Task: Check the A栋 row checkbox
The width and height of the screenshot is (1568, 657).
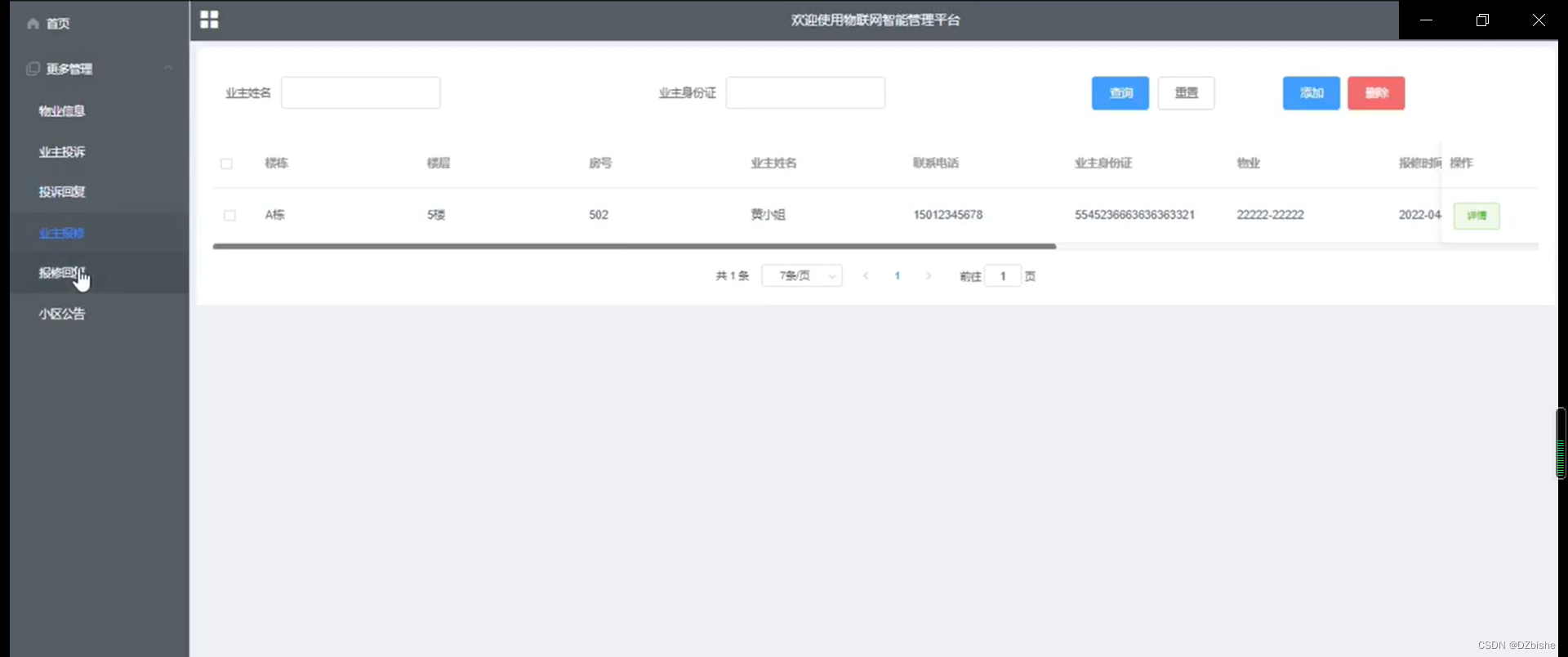Action: [x=229, y=215]
